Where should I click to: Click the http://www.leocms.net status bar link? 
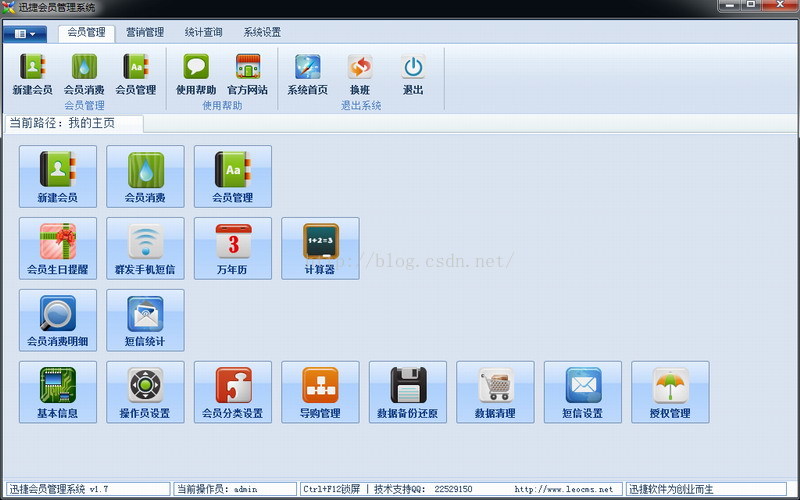[563, 489]
